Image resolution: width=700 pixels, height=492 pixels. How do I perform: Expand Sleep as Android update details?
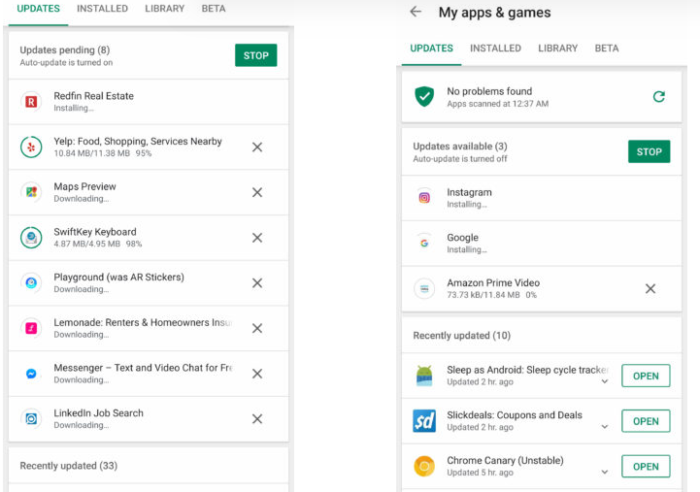click(604, 381)
